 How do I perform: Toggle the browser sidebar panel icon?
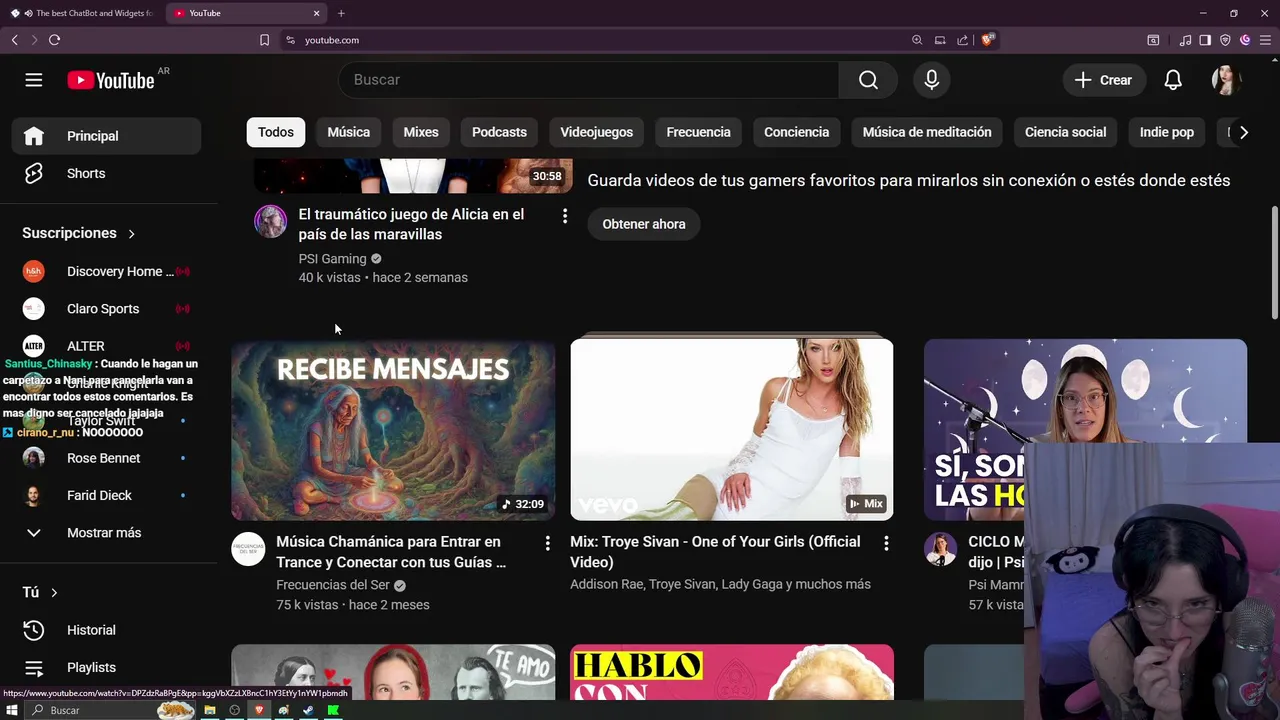coord(1205,40)
